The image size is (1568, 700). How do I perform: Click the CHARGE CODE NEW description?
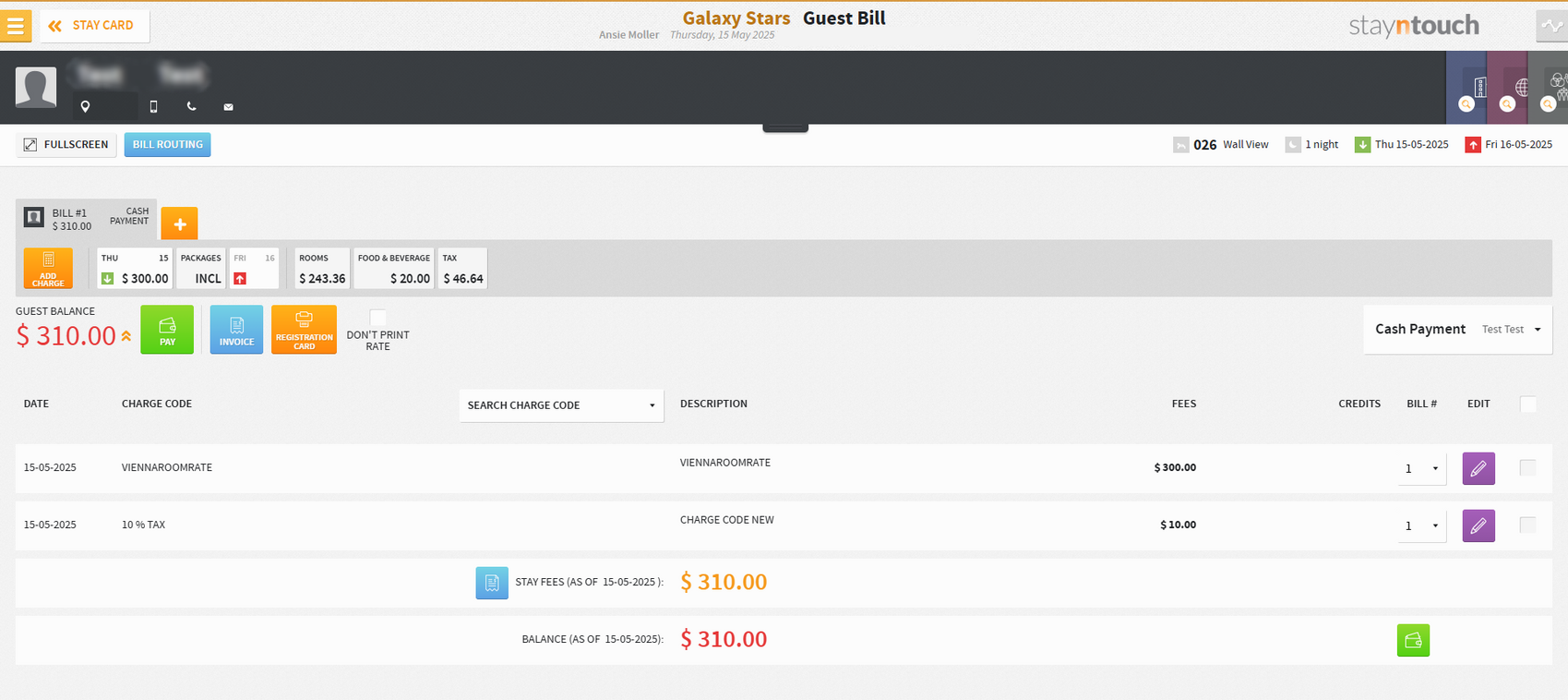click(727, 520)
